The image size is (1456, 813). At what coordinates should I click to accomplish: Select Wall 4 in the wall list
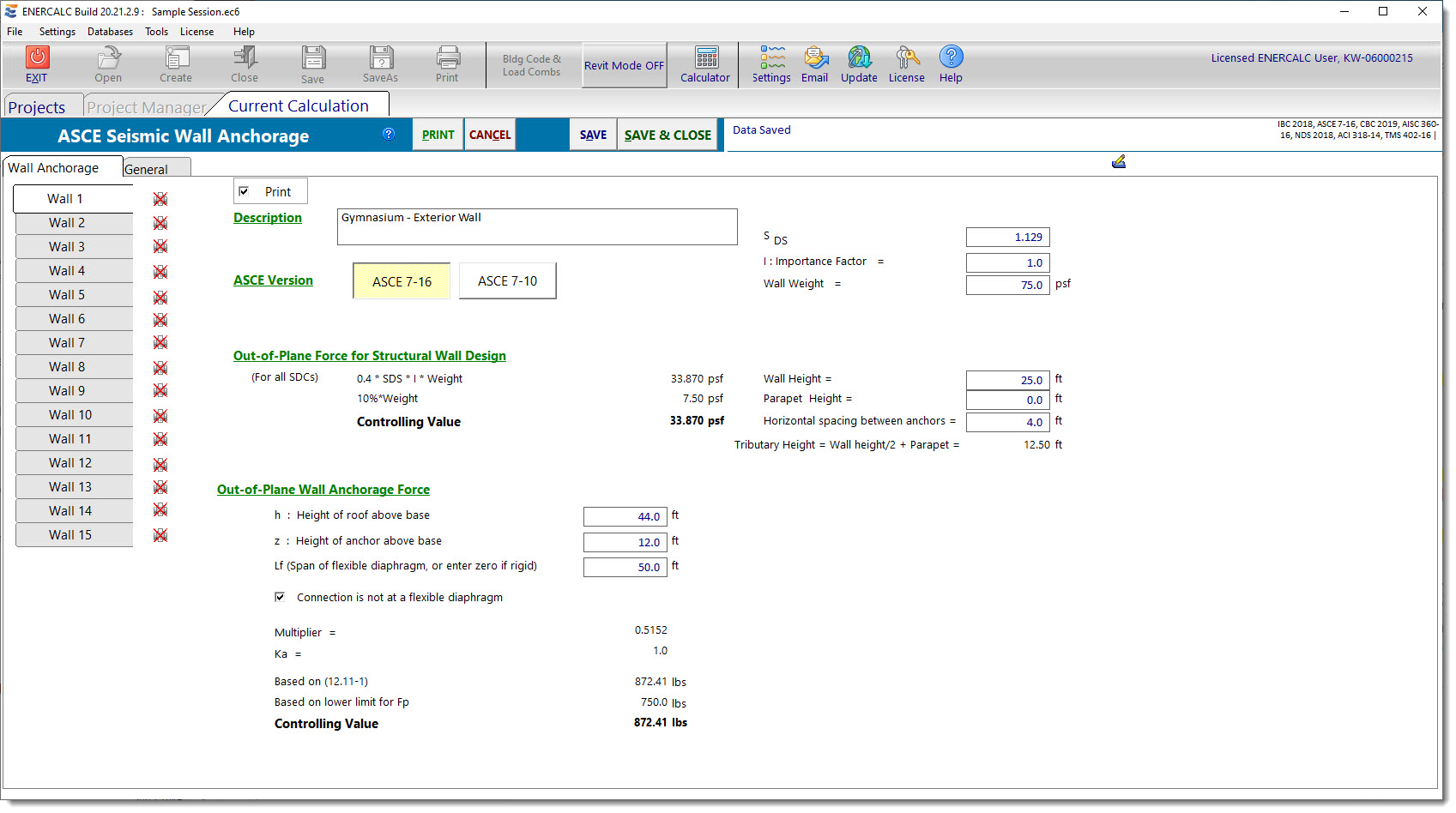(74, 271)
